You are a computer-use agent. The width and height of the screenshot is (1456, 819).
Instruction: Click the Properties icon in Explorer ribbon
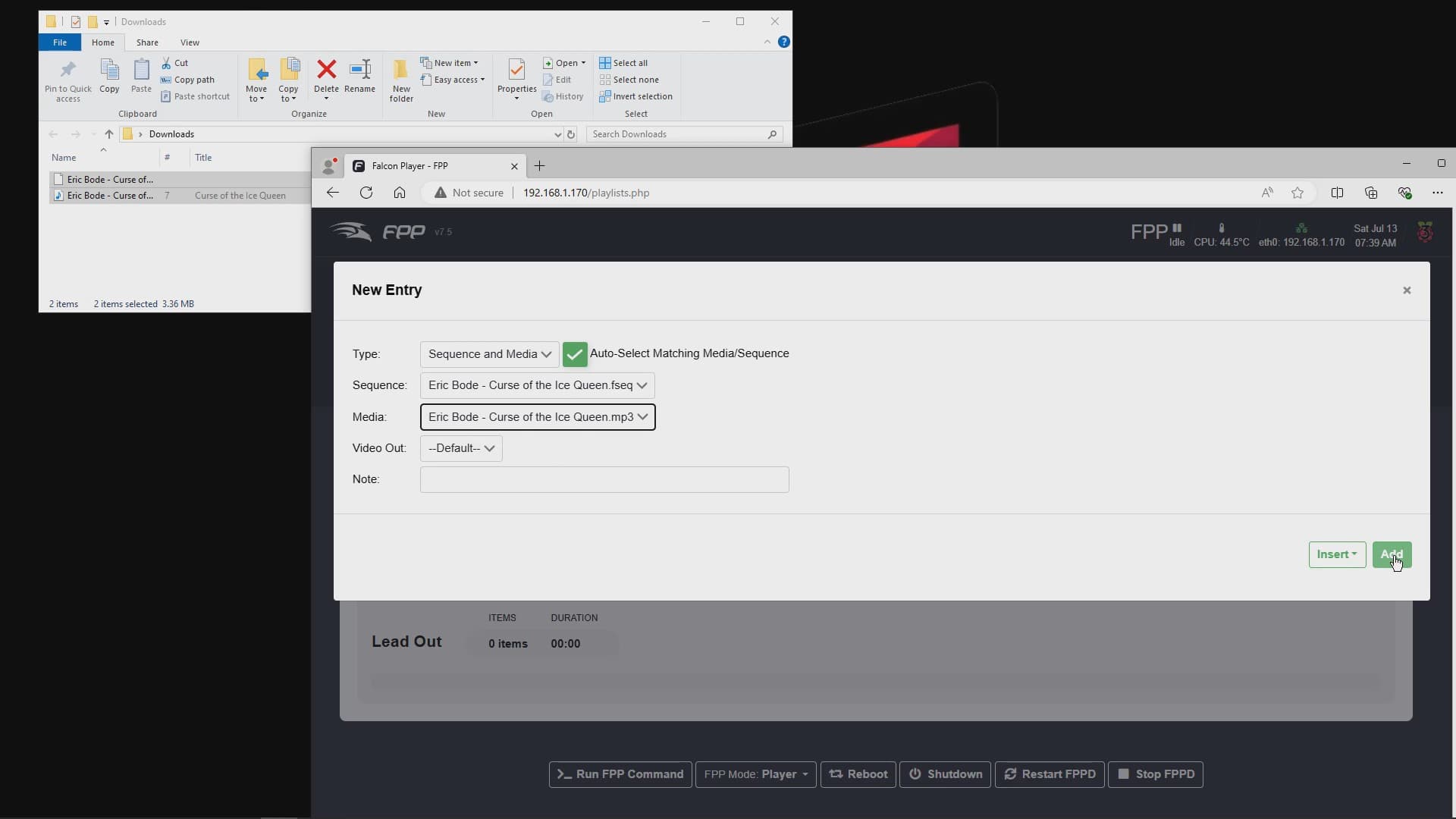(516, 70)
